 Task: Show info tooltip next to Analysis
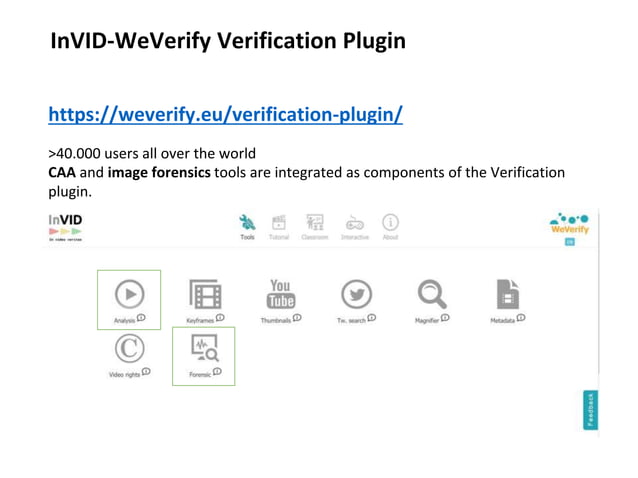141,318
